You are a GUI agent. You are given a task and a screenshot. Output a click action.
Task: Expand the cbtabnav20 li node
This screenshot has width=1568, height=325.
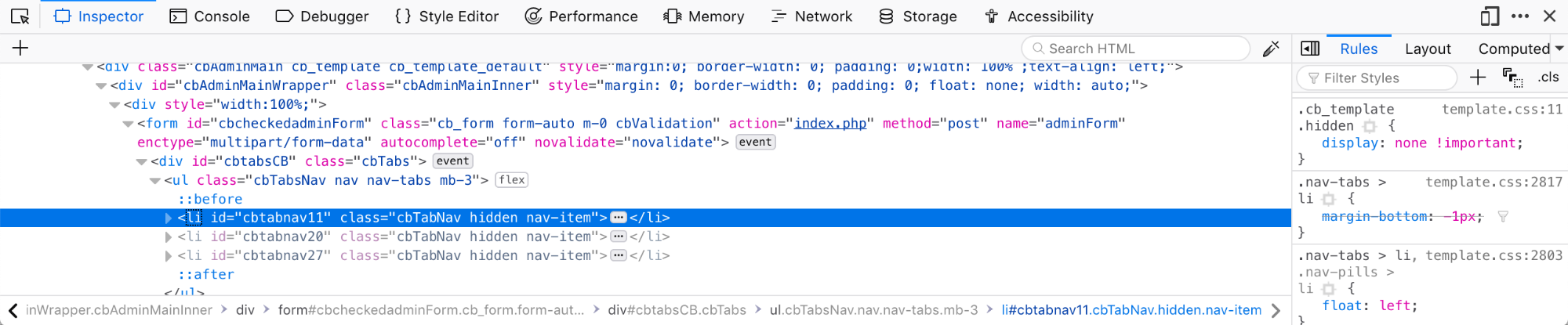pos(168,237)
